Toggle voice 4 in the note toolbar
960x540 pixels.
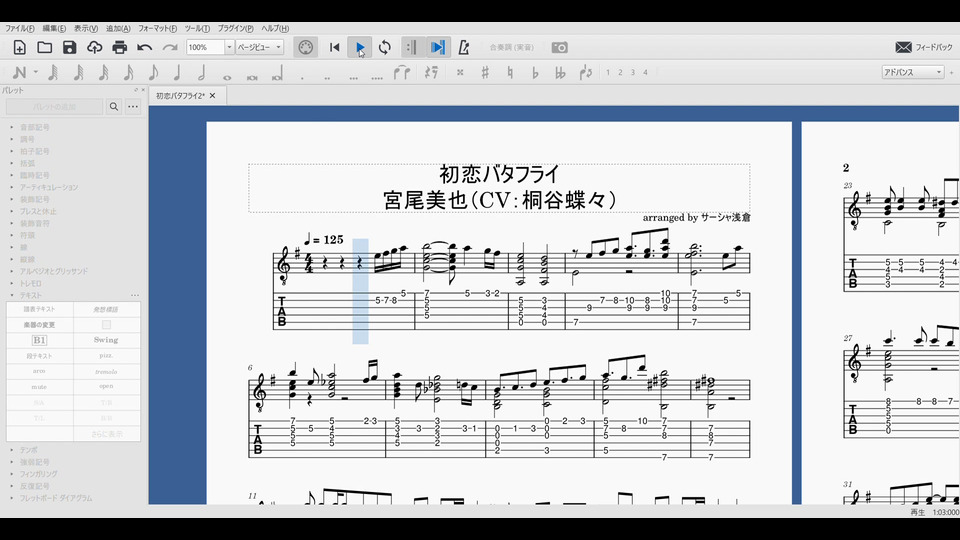(645, 72)
